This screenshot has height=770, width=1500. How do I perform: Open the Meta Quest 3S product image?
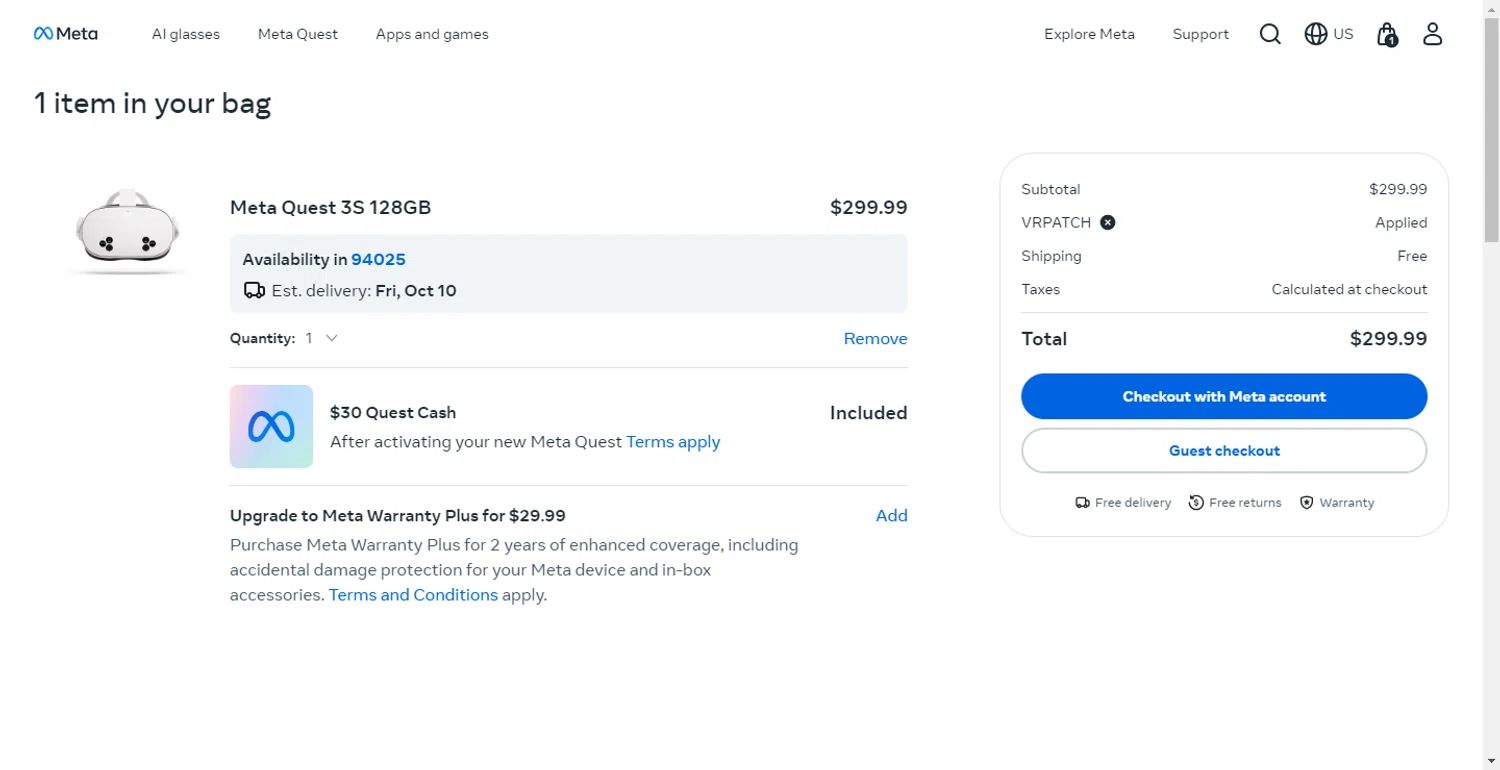click(x=127, y=231)
